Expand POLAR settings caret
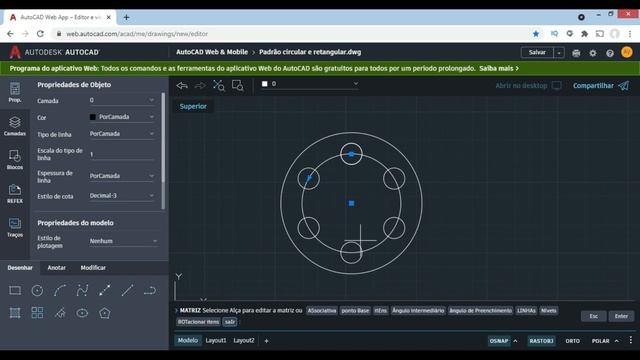Viewport: 640px width, 360px height. (x=617, y=341)
